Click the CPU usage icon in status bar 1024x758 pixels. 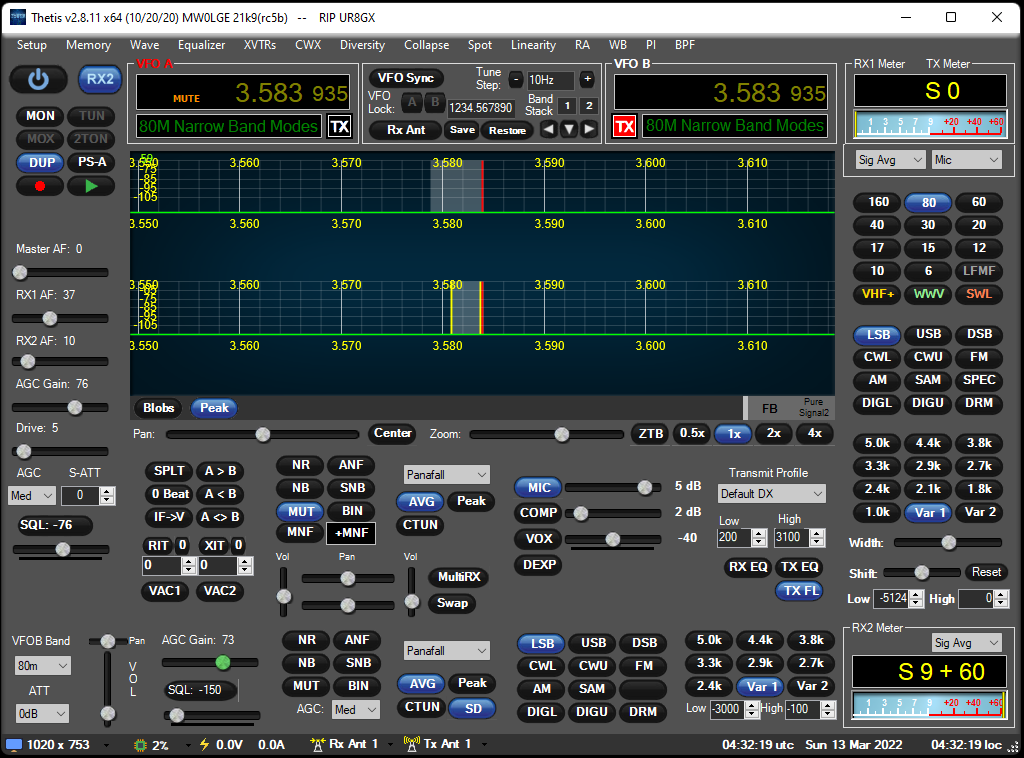140,744
